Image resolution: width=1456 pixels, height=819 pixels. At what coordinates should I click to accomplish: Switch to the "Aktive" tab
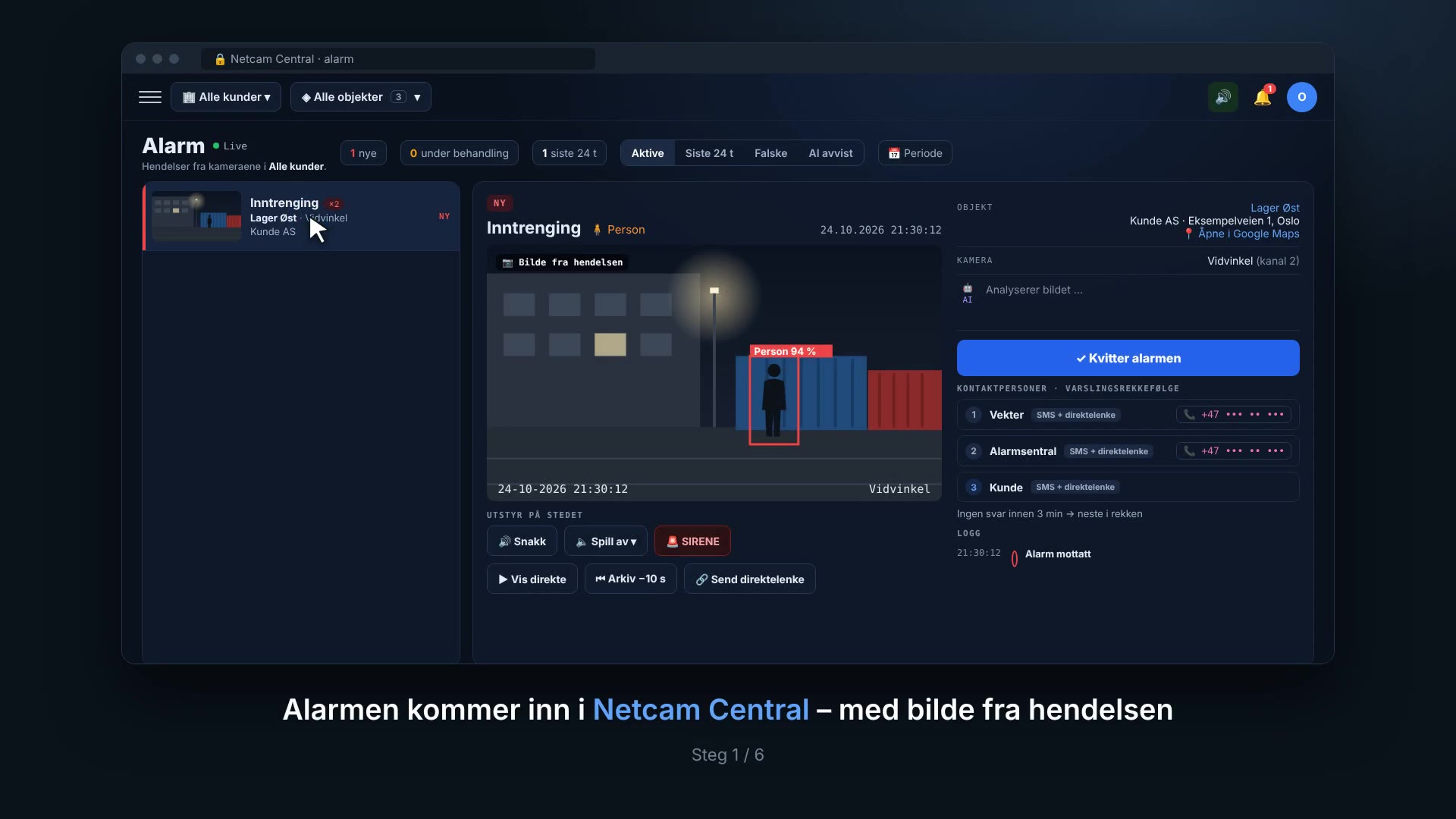click(648, 153)
